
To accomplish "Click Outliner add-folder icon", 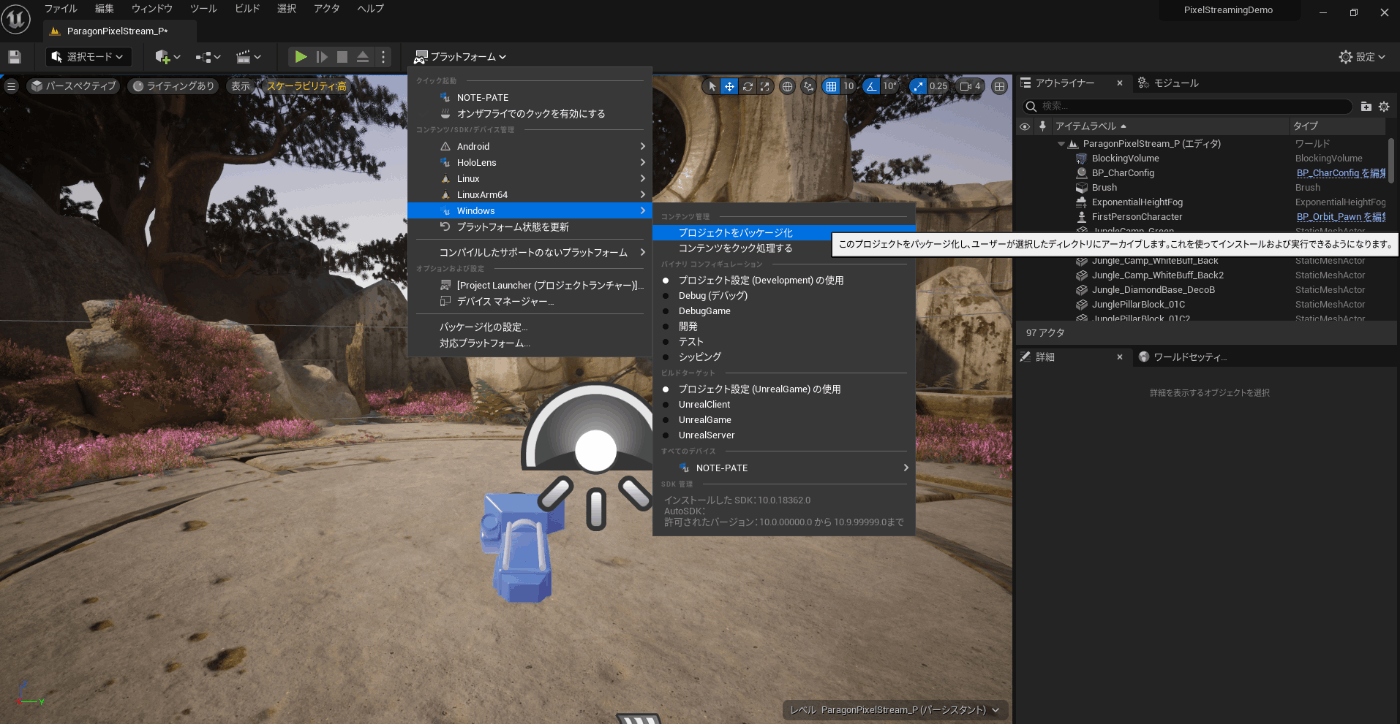I will [x=1366, y=106].
